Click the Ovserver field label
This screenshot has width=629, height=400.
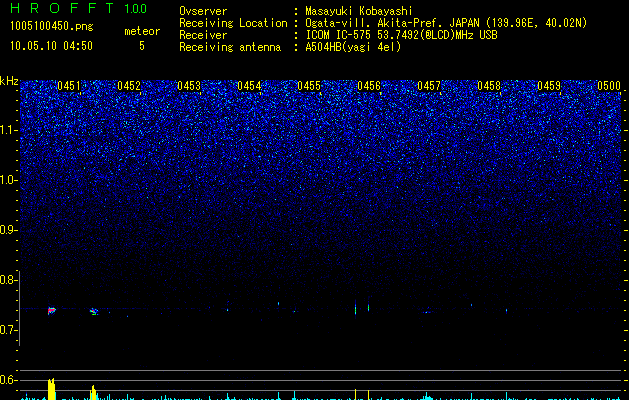click(203, 11)
